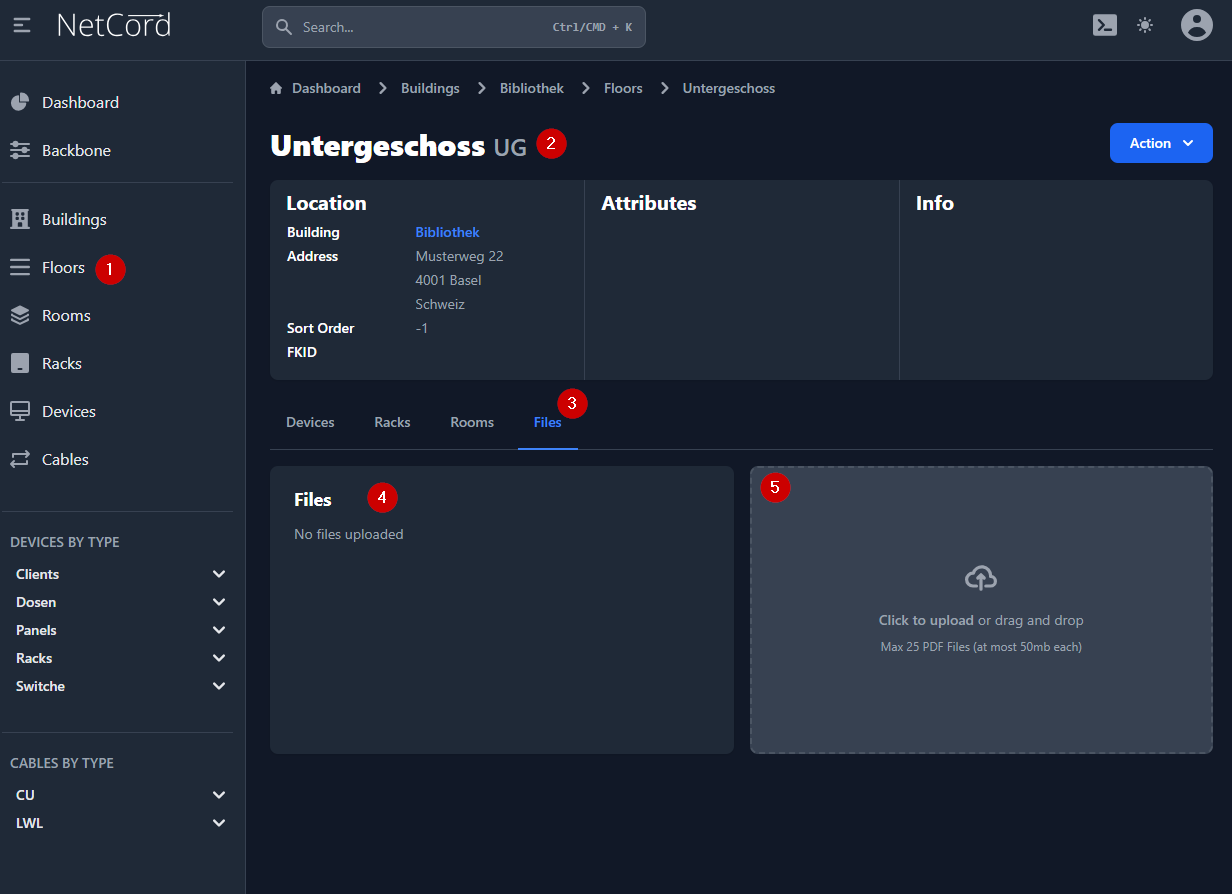Screen dimensions: 1232x894
Task: Click the Buildings sidebar icon
Action: 20,220
